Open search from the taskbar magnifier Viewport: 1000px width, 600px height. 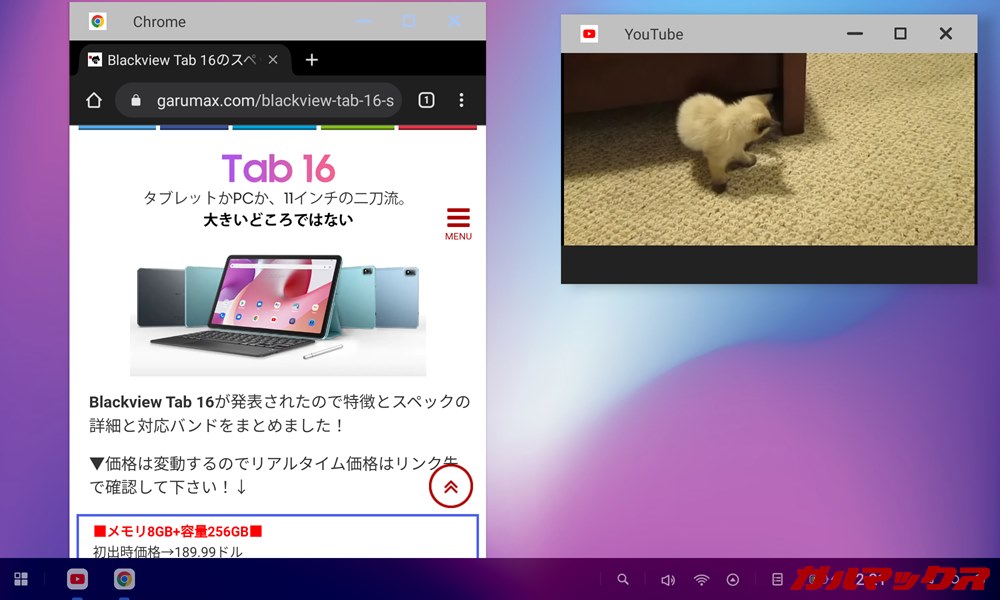point(623,579)
